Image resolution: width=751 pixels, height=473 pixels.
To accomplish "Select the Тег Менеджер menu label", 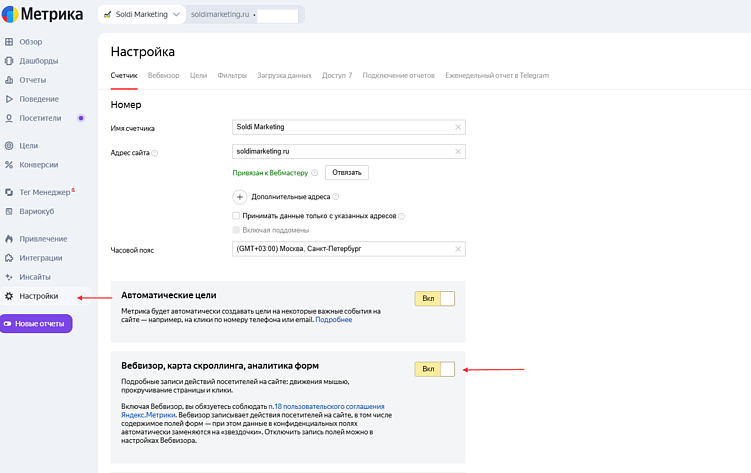I will [x=45, y=192].
